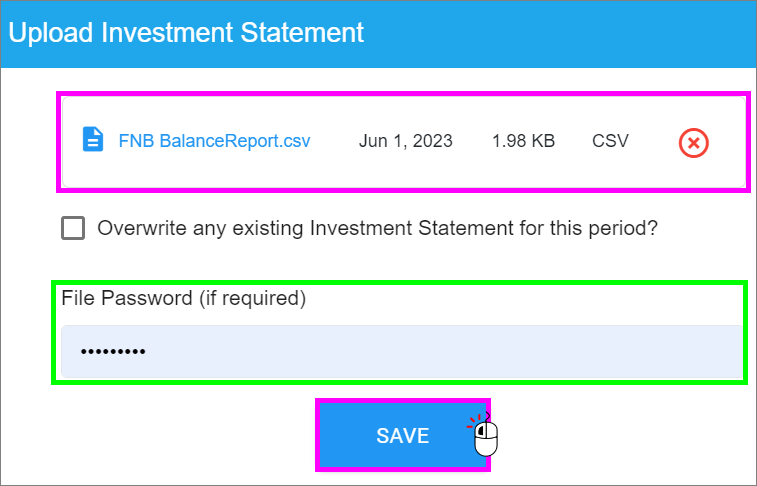Click the Overwrite any existing Investment Statement label
Screen dimensions: 757x486
point(377,228)
